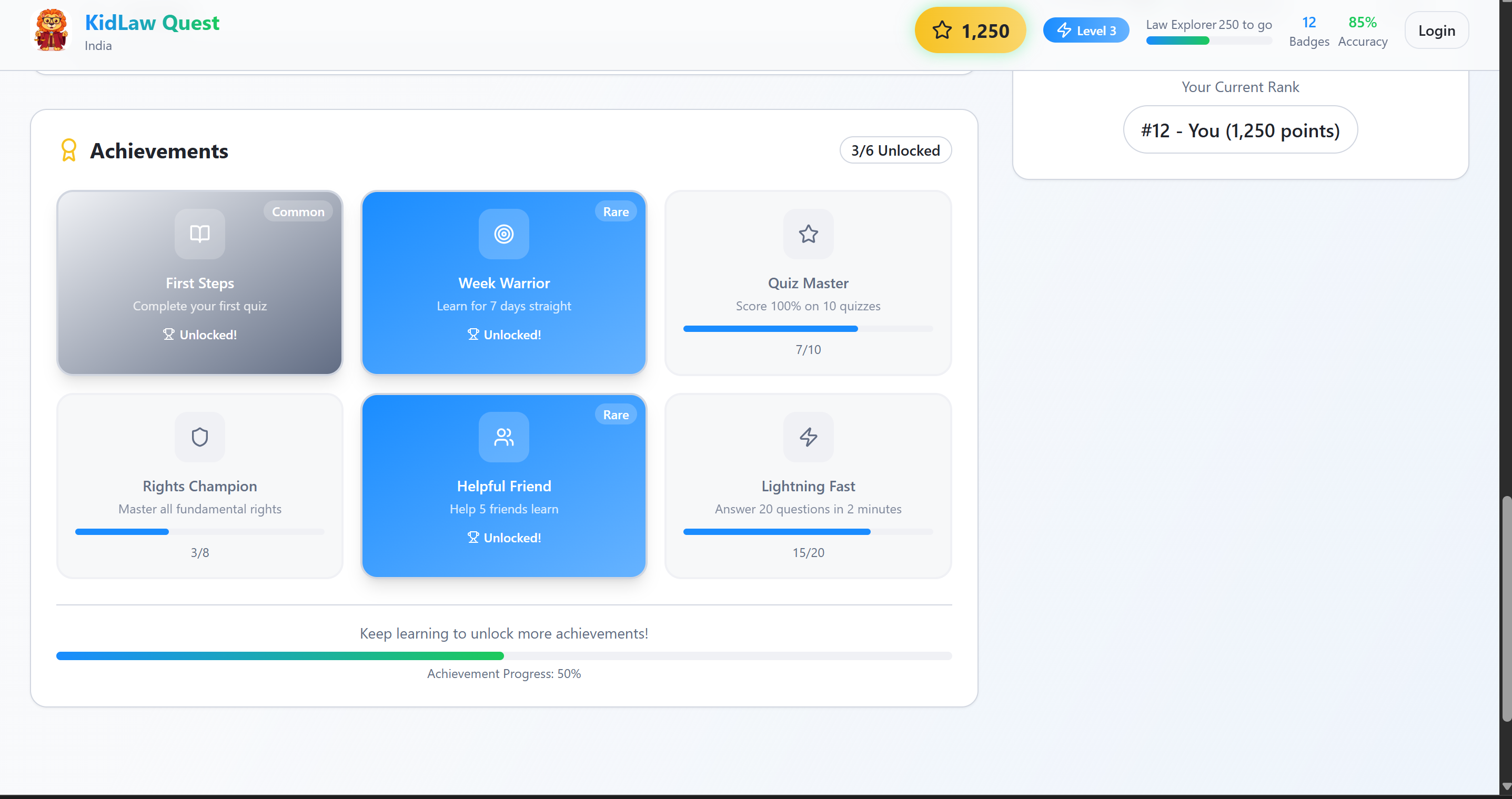The height and width of the screenshot is (799, 1512).
Task: Click the 3/6 Unlocked badge
Action: [x=895, y=150]
